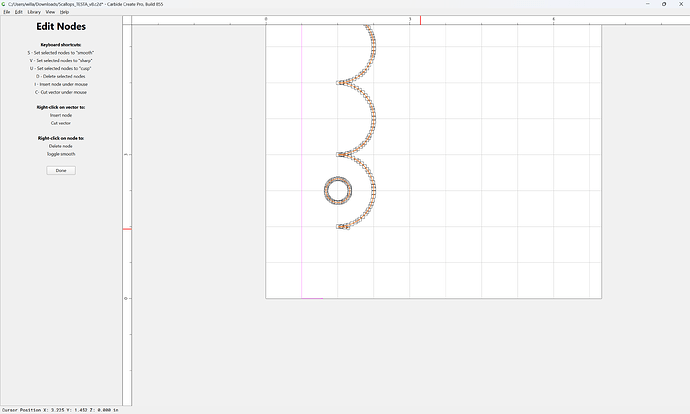Click the vertical magenta guide line
This screenshot has height=414, width=690.
[x=302, y=161]
